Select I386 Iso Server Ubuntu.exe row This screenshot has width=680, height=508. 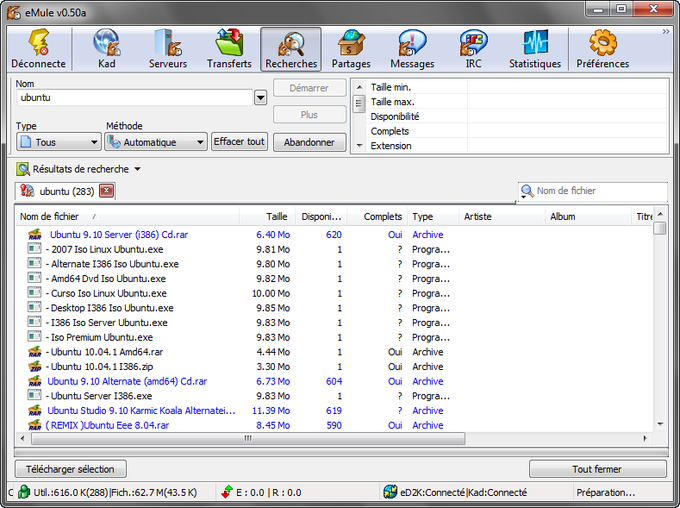coord(334,323)
